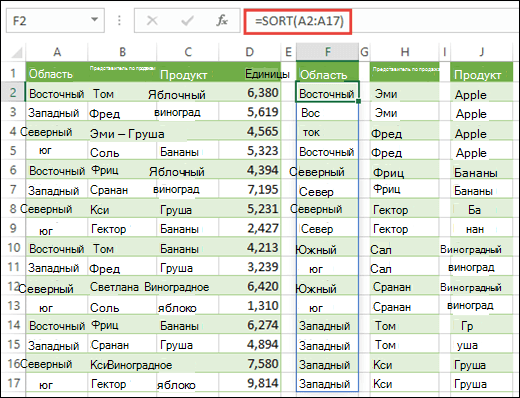Click cell F2 containing Восточный
The image size is (520, 398).
point(327,92)
